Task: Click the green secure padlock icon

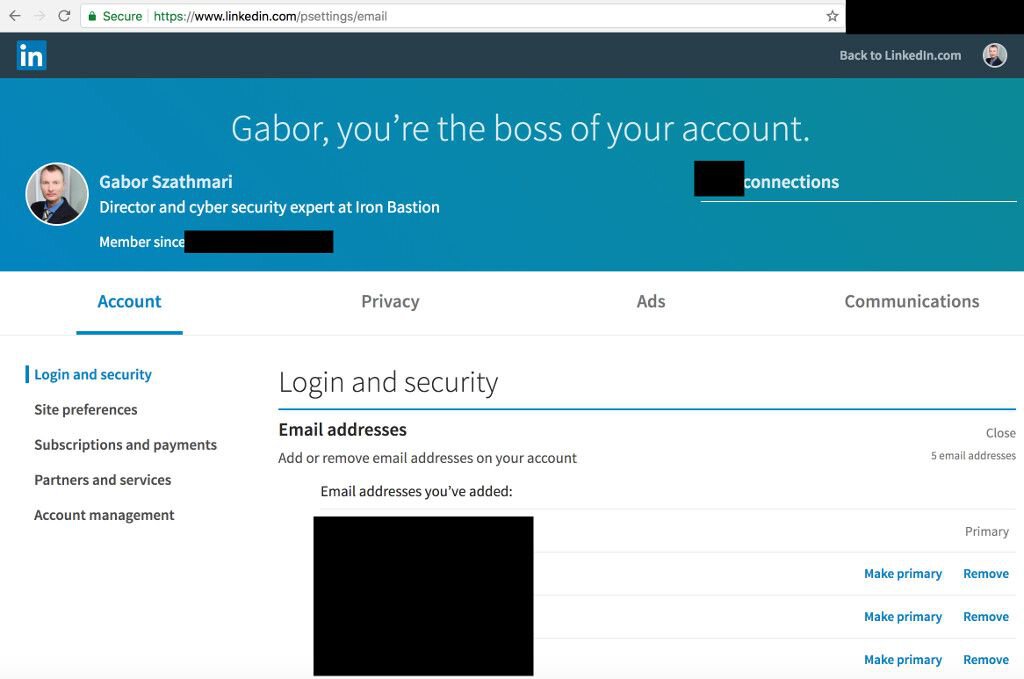Action: (x=92, y=16)
